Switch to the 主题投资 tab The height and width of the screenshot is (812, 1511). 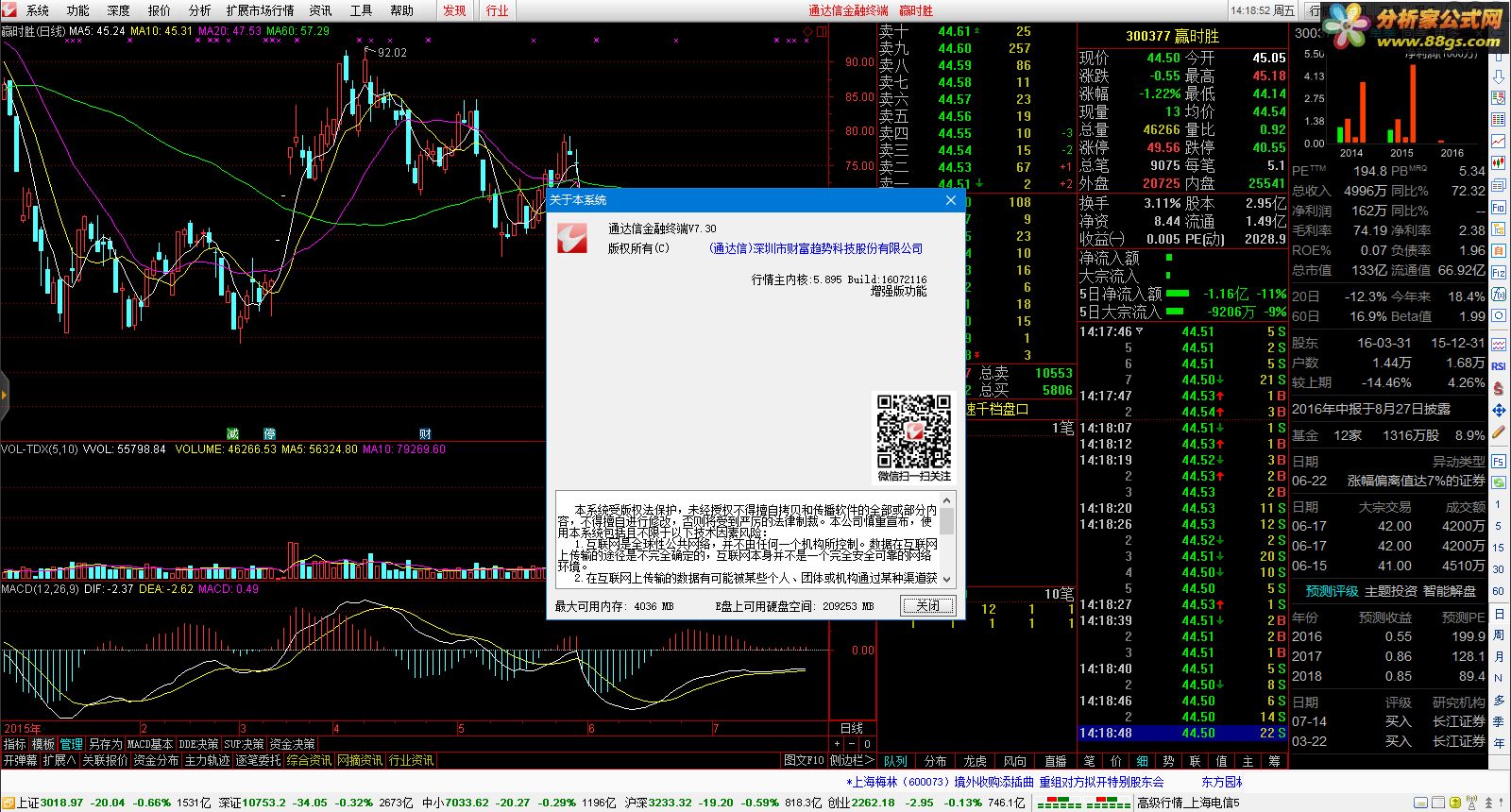pos(1391,591)
